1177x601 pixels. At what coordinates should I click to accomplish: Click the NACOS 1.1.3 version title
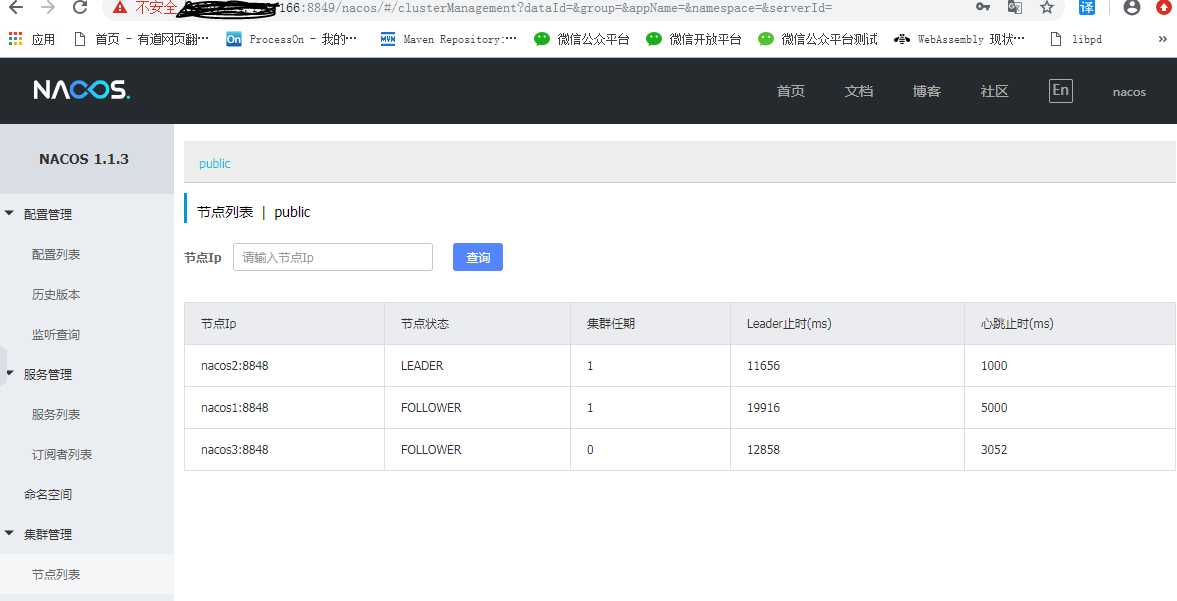point(83,159)
